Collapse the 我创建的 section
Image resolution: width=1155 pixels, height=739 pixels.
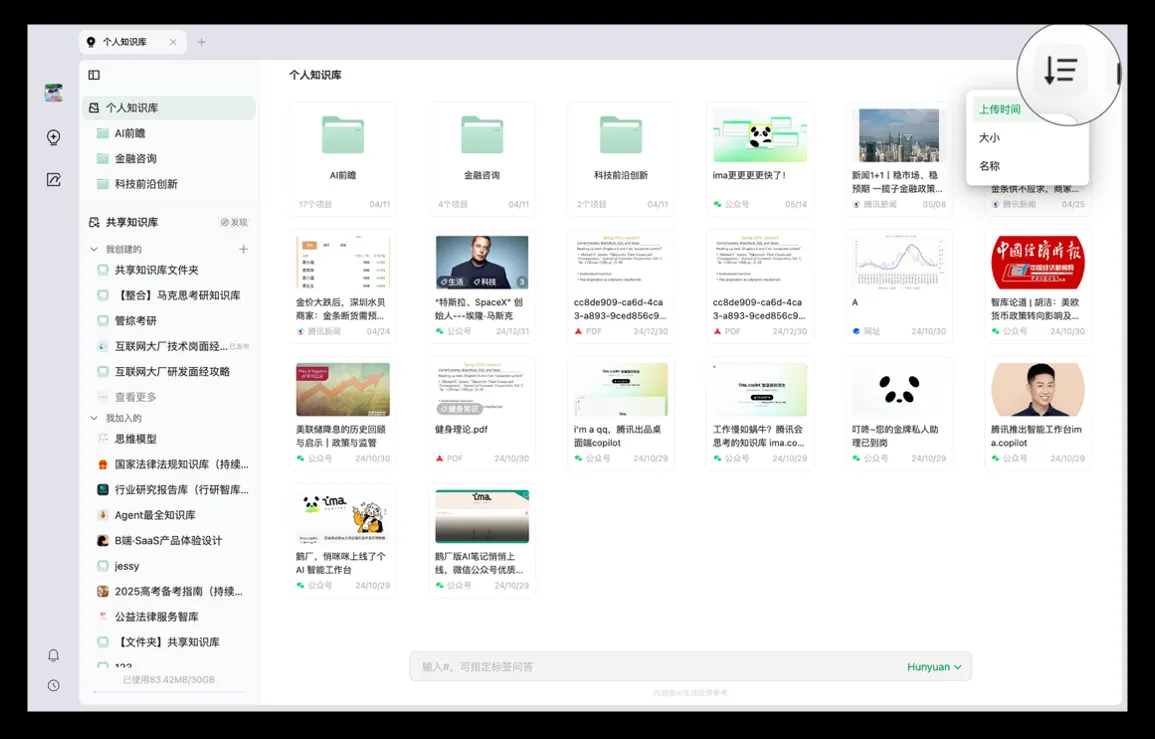click(95, 249)
